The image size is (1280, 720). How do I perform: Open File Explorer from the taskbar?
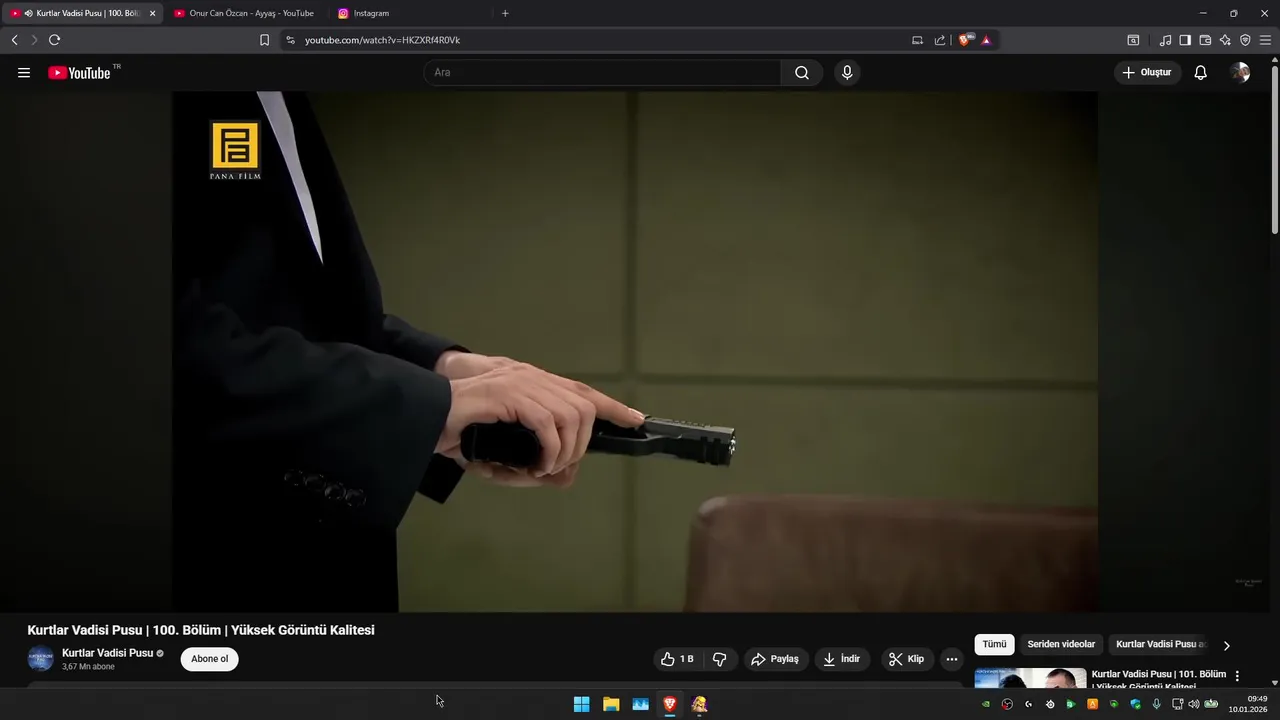(x=611, y=704)
